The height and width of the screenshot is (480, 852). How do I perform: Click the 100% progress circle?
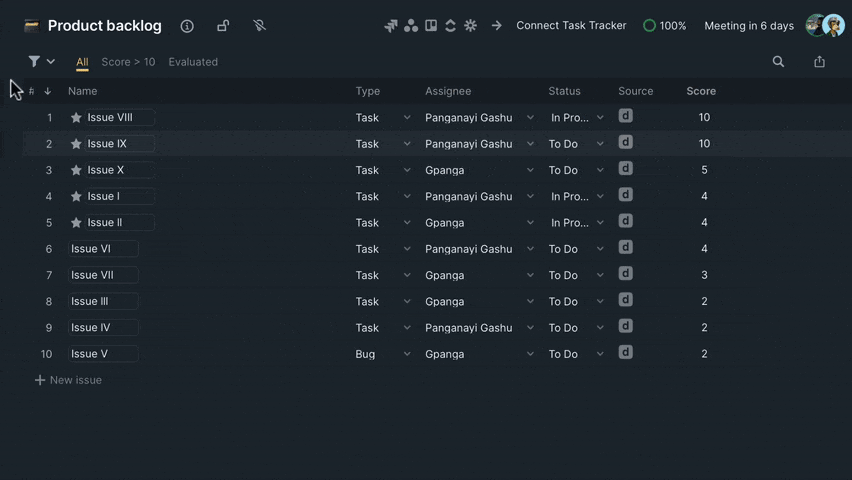649,26
